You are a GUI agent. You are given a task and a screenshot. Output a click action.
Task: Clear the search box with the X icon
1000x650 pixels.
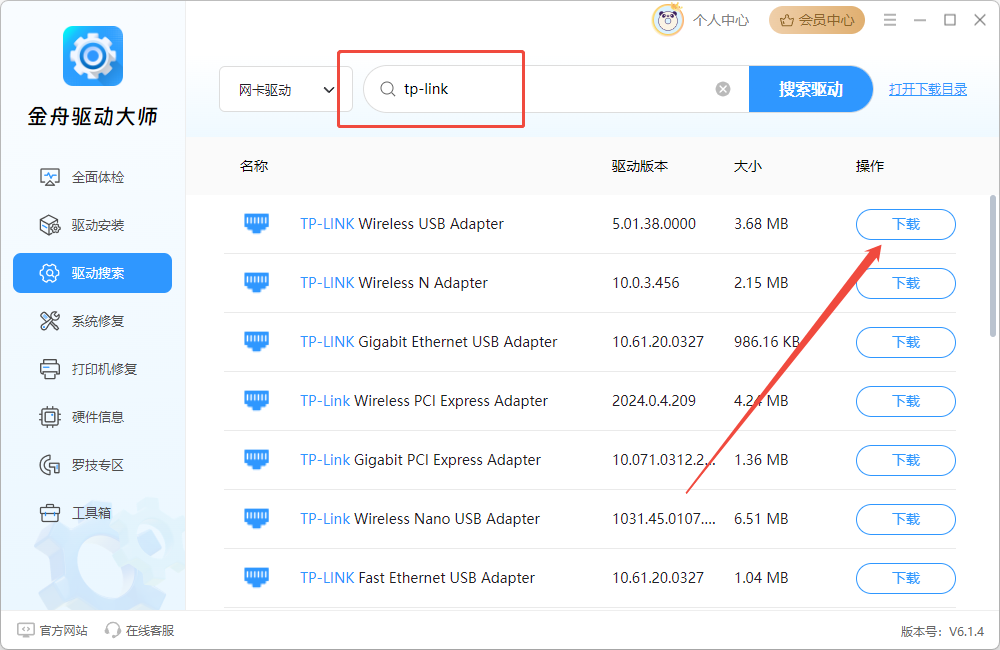coord(723,89)
